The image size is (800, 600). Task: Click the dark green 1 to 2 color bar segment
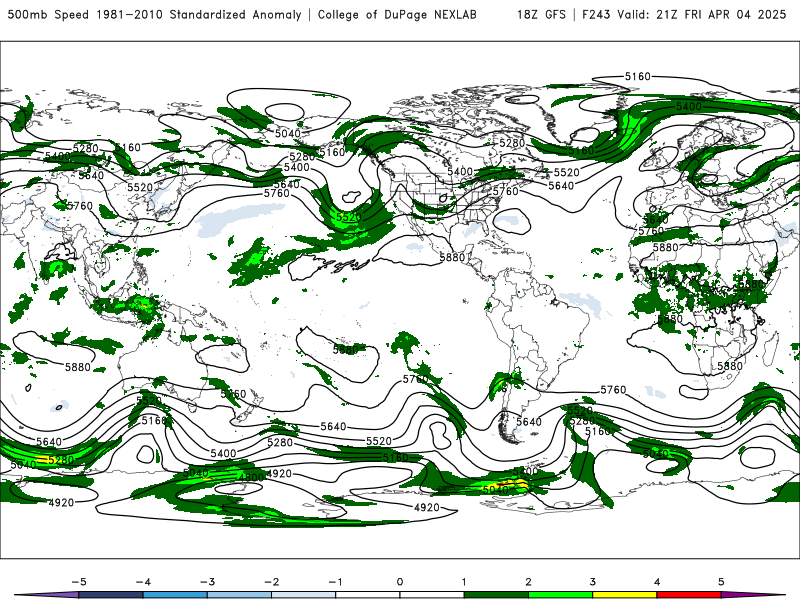(496, 595)
